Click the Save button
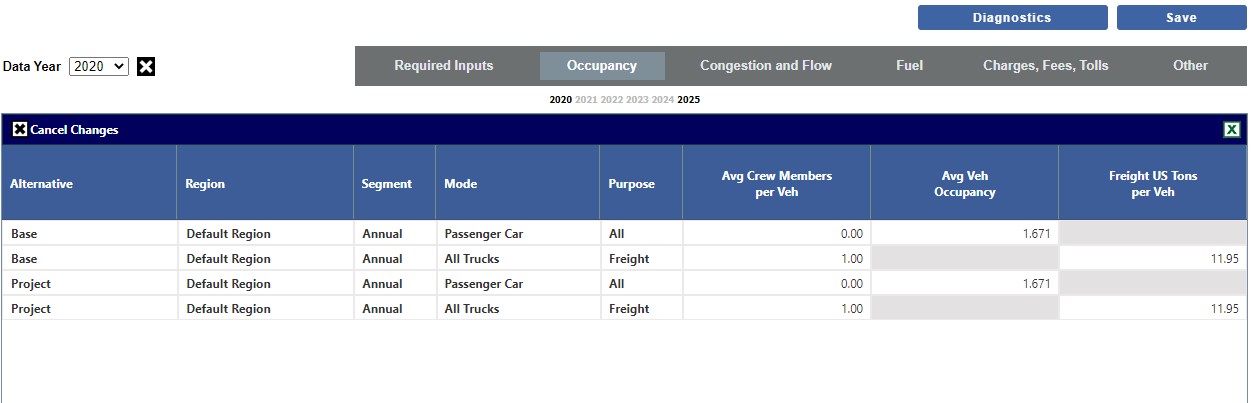 tap(1181, 18)
